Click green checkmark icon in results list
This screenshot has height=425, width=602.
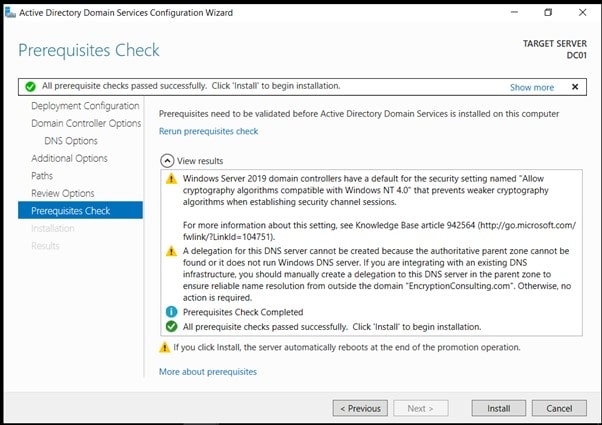pyautogui.click(x=171, y=327)
